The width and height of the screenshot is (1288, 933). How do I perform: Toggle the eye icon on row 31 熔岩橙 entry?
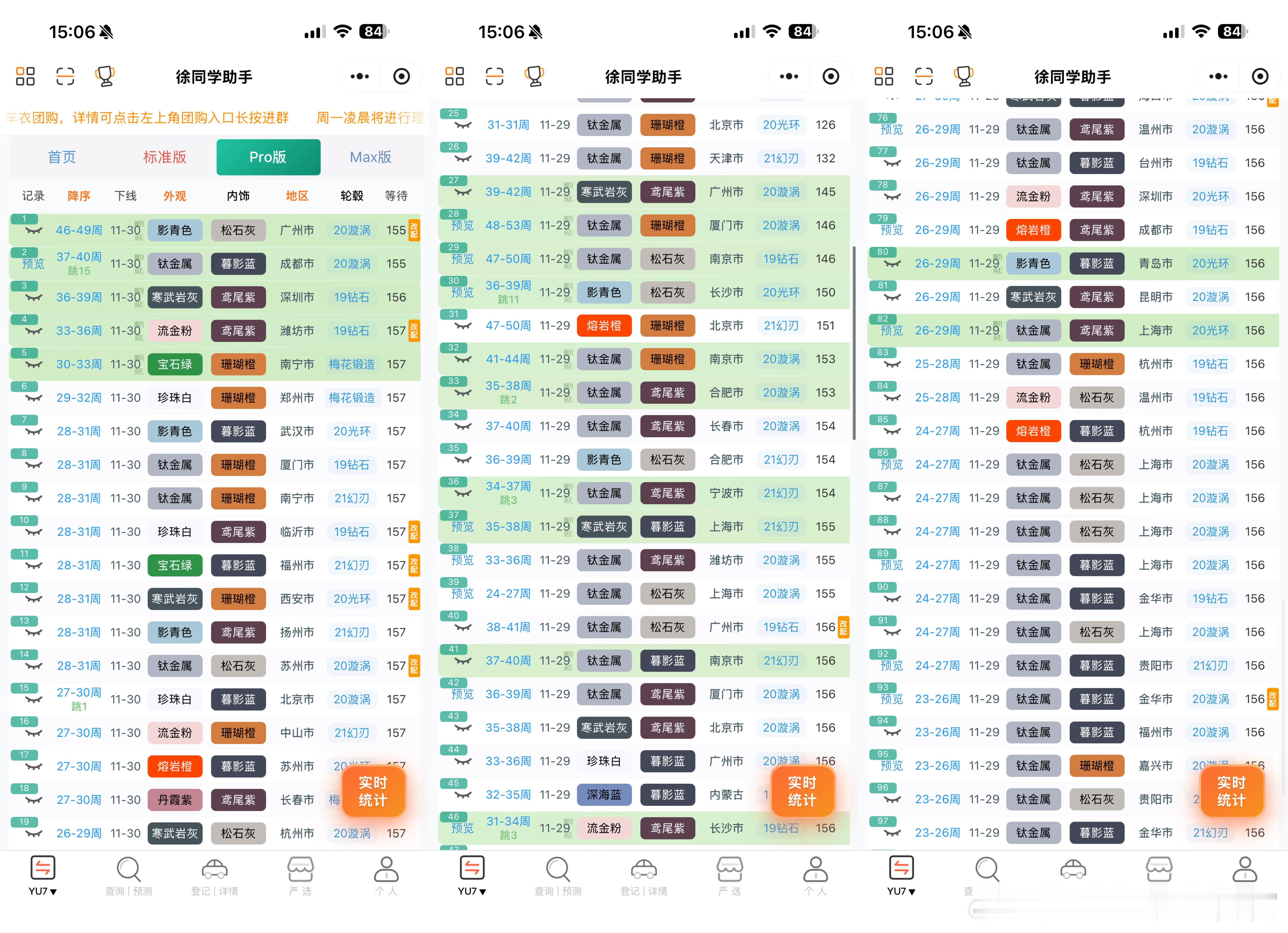pyautogui.click(x=463, y=326)
